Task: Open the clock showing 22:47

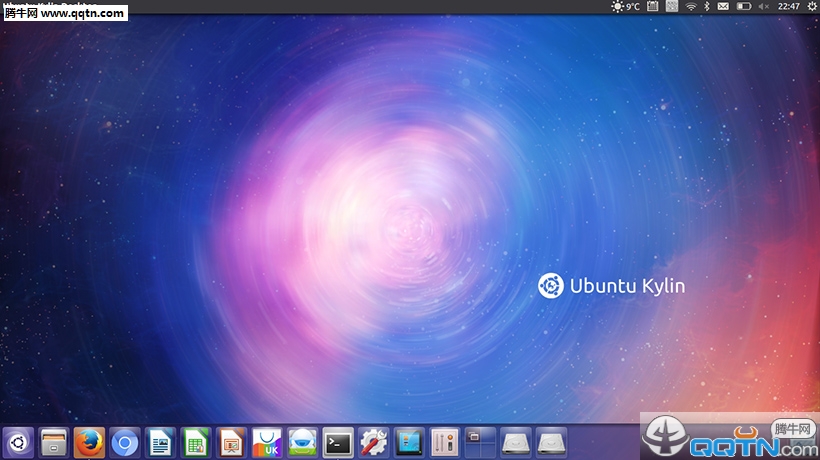Action: (789, 6)
